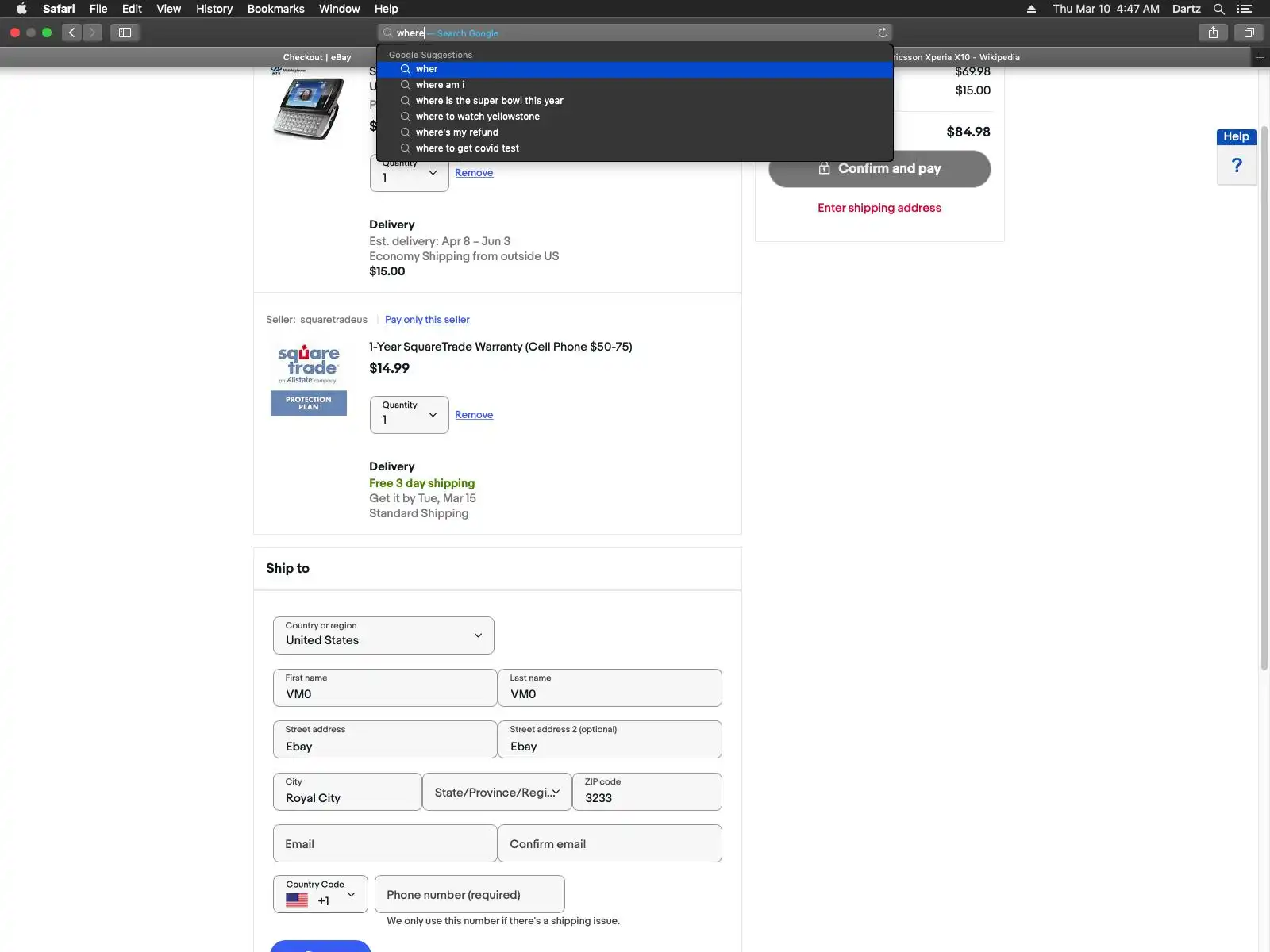This screenshot has width=1270, height=952.
Task: Click the Safari address bar search field
Action: tap(635, 33)
